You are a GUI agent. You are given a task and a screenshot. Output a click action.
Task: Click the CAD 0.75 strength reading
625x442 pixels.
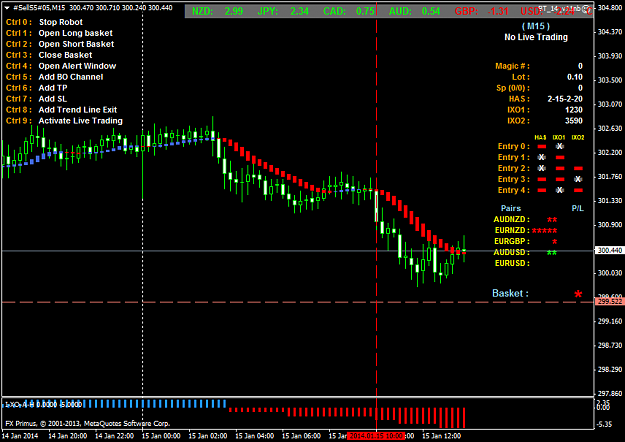[x=349, y=11]
